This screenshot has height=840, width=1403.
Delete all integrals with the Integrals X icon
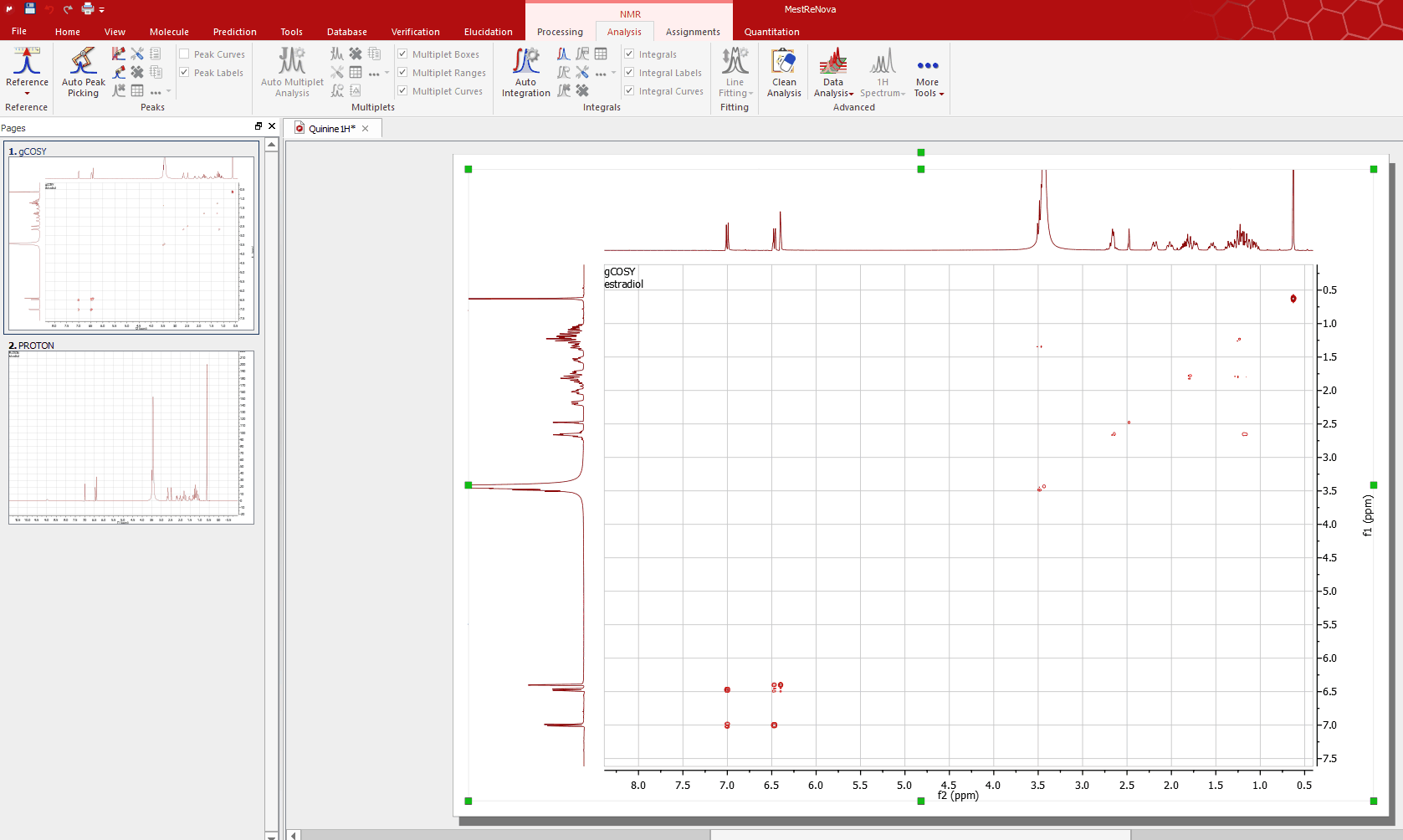tap(582, 90)
